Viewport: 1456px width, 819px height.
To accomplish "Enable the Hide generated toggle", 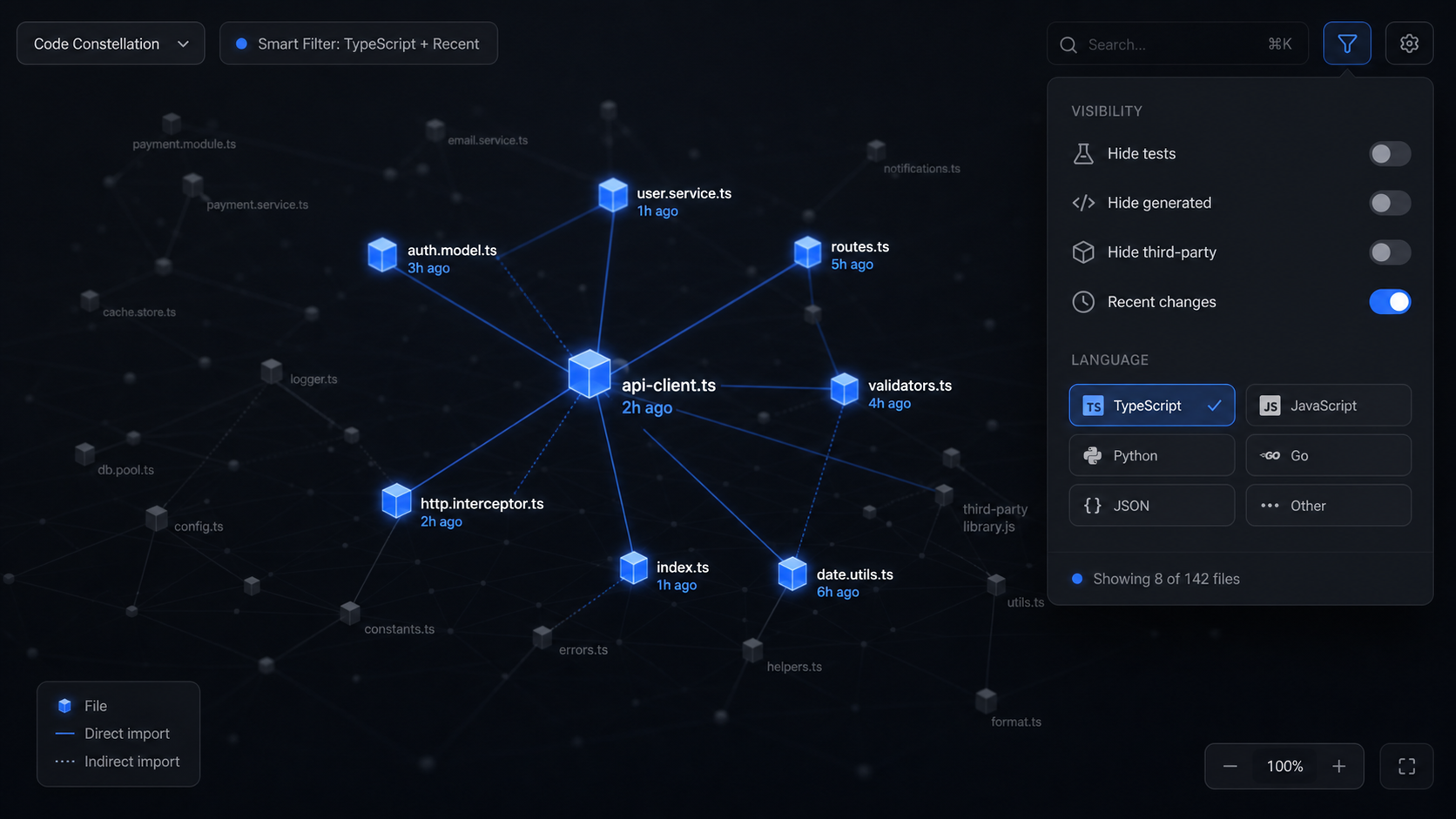I will point(1389,203).
